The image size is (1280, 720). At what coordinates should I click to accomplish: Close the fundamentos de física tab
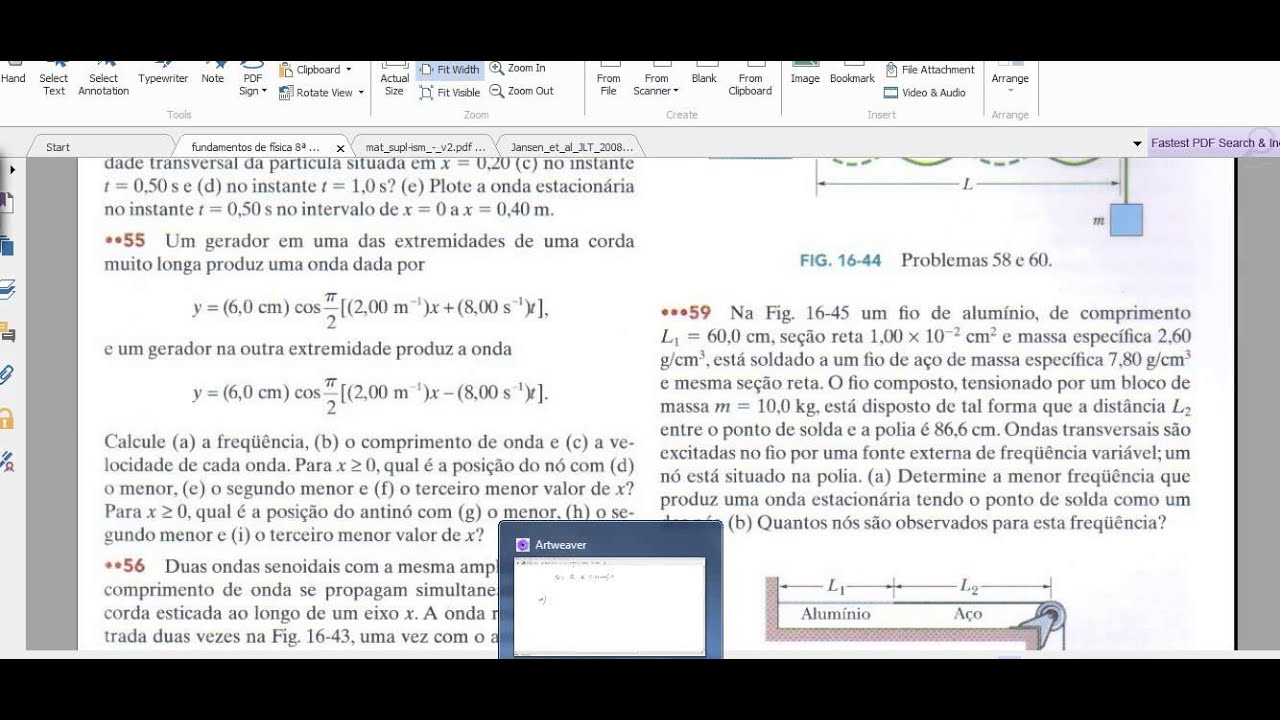click(x=340, y=148)
